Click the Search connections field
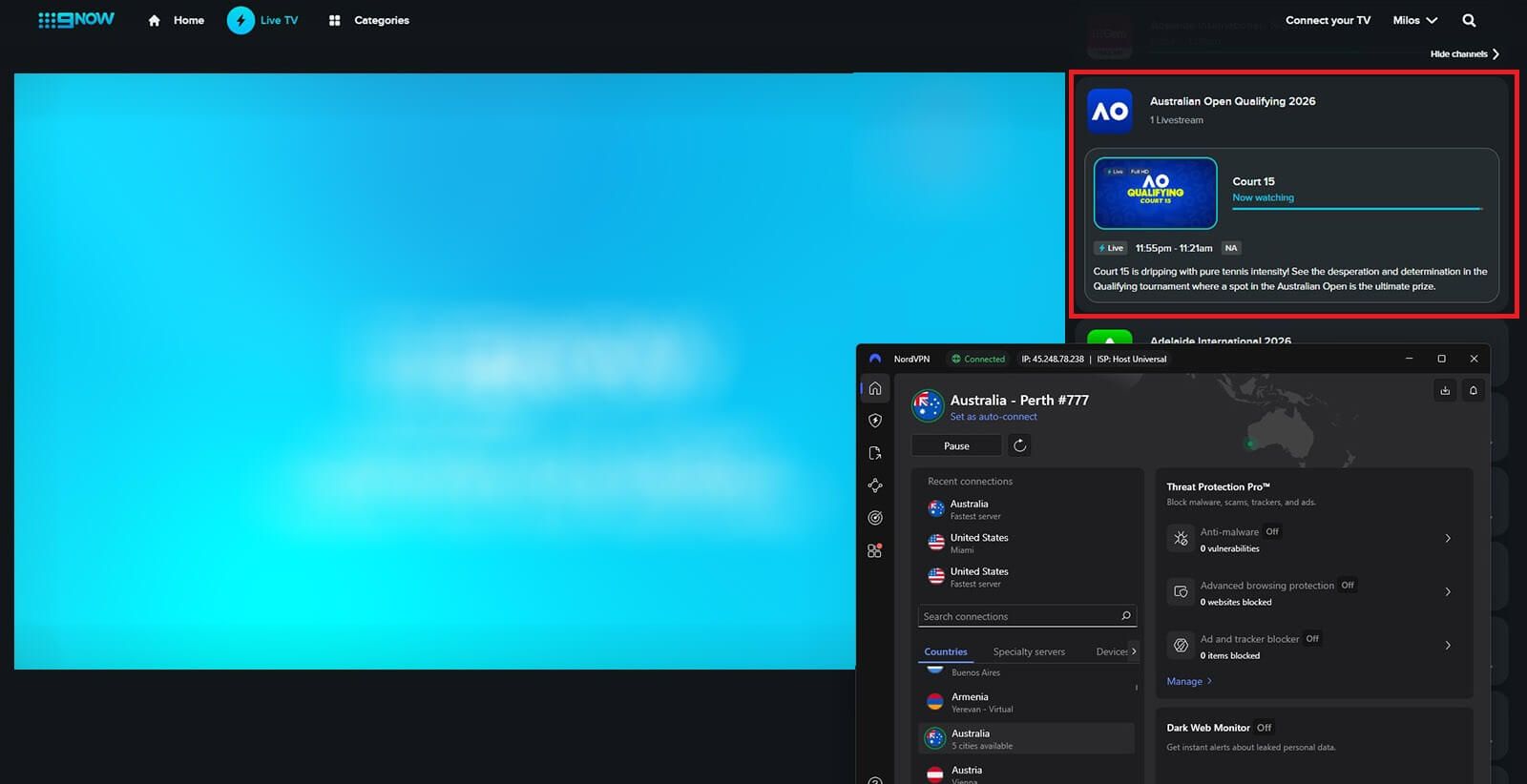Viewport: 1527px width, 784px height. click(1027, 616)
